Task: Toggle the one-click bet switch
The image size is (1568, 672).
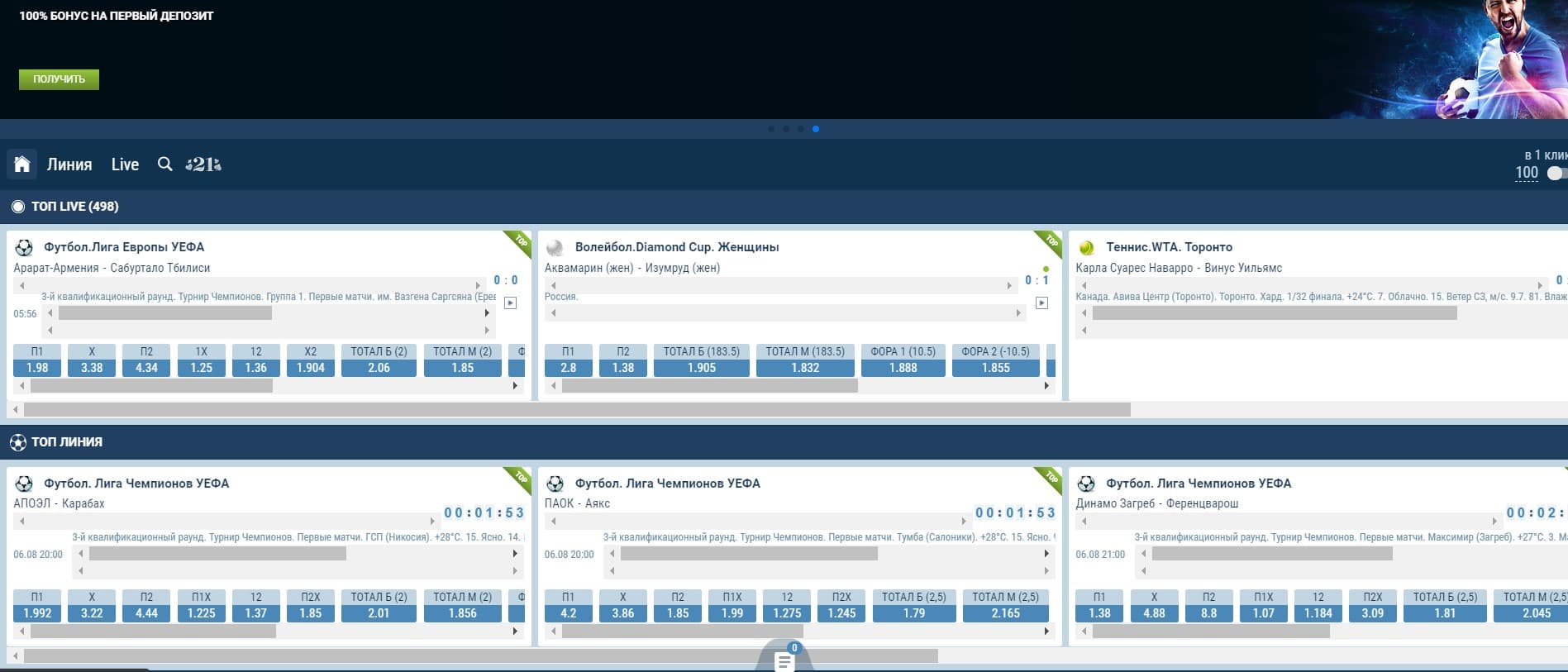Action: click(x=1557, y=173)
